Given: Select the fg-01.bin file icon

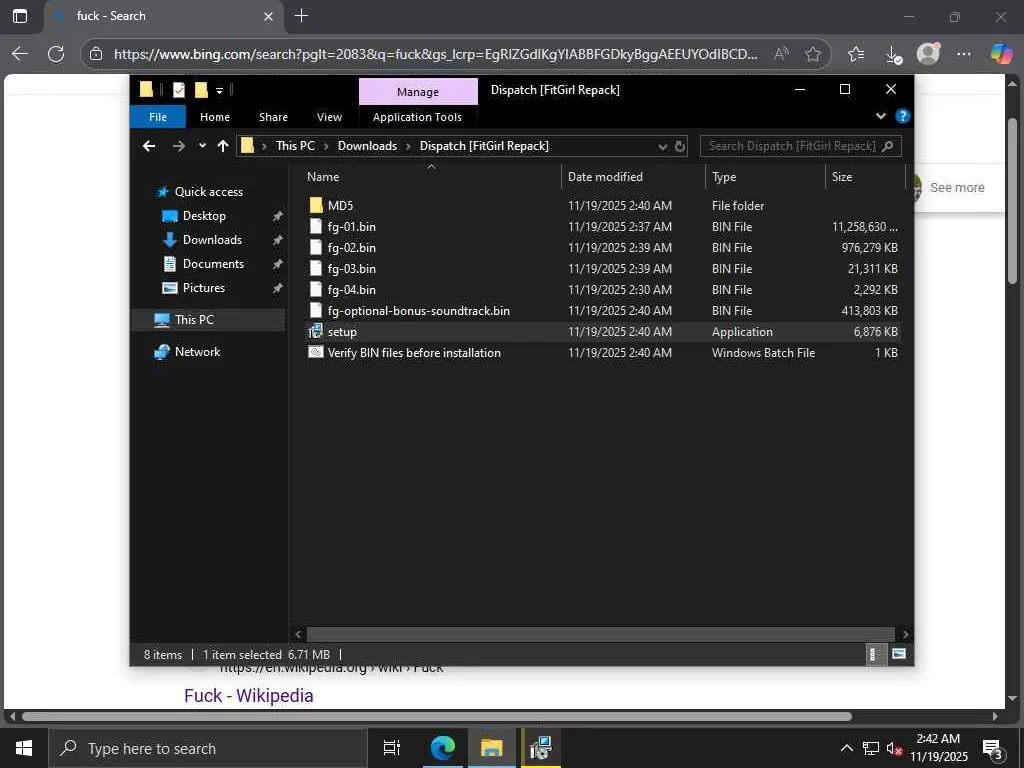Looking at the screenshot, I should coord(316,227).
